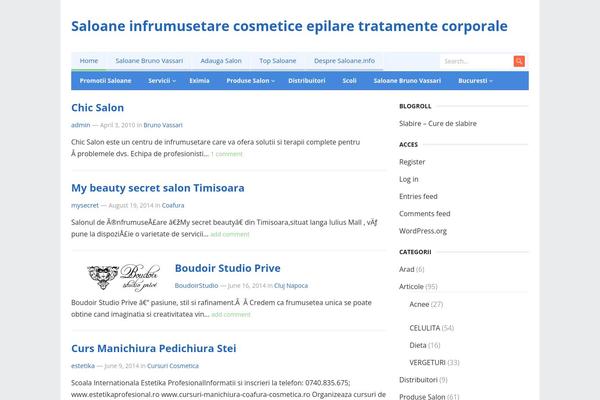The height and width of the screenshot is (400, 600).
Task: Select the 'June 9, 2014' date text
Action: click(122, 366)
